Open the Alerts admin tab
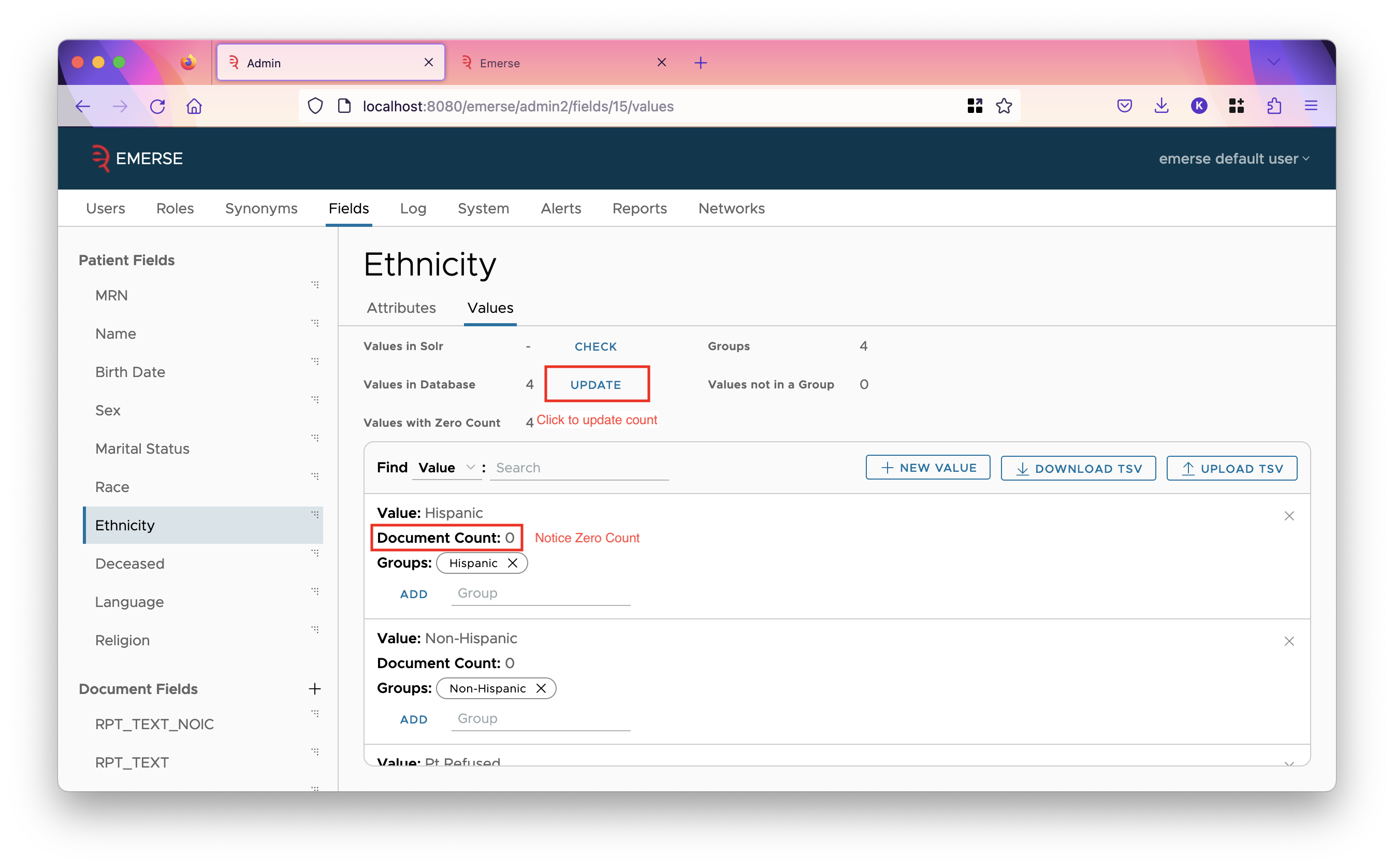This screenshot has width=1394, height=868. click(x=561, y=208)
